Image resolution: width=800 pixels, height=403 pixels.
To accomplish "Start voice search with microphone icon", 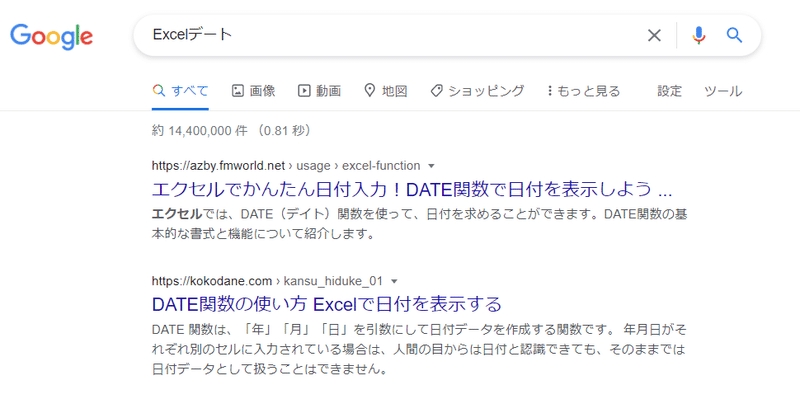I will point(699,35).
